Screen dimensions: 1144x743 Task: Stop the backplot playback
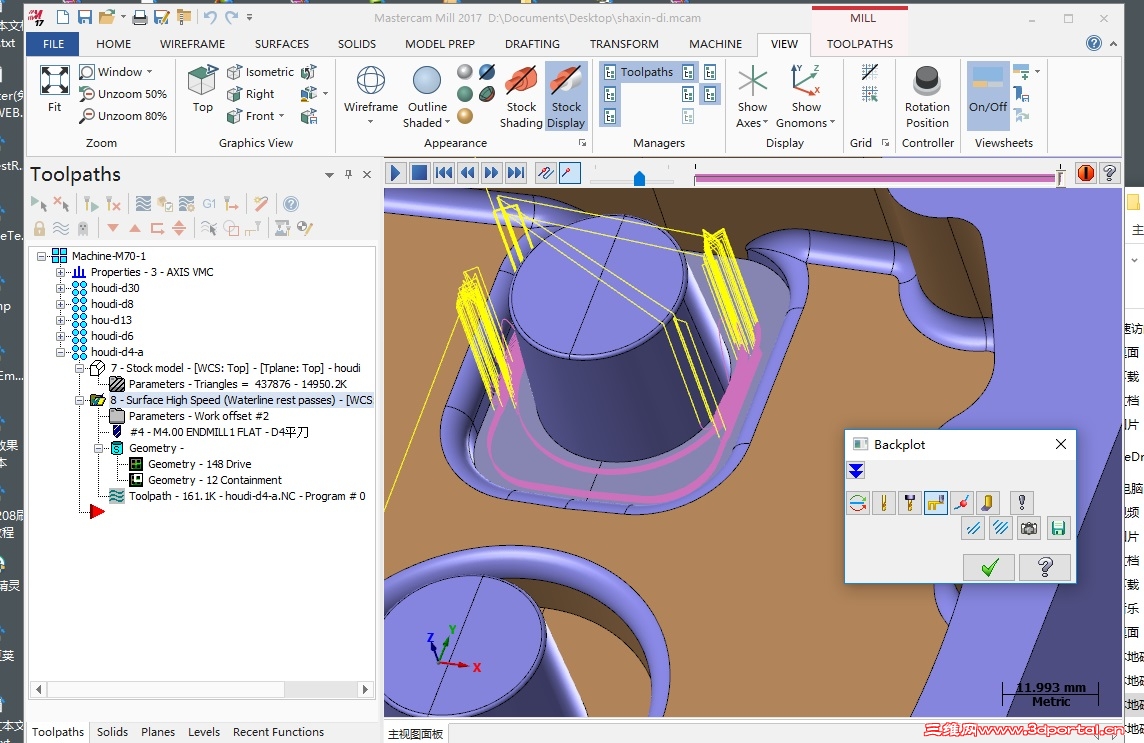point(420,173)
